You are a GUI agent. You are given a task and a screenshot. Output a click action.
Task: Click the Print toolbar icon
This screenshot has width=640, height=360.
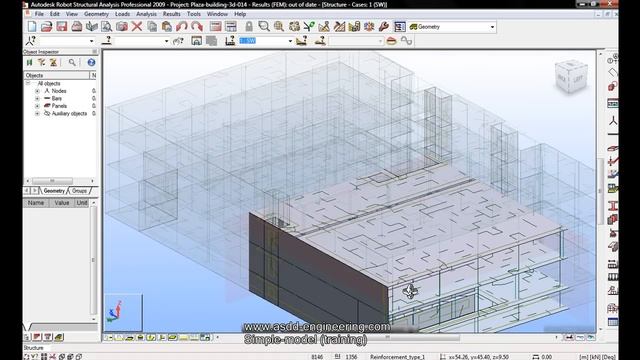77,27
